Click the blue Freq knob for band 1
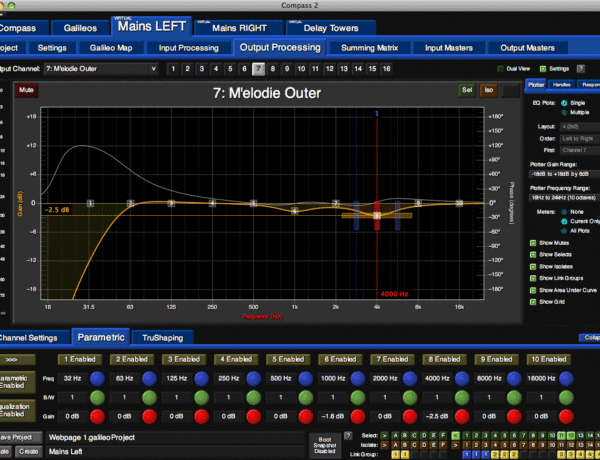Viewport: 600px width, 460px height. pos(97,378)
